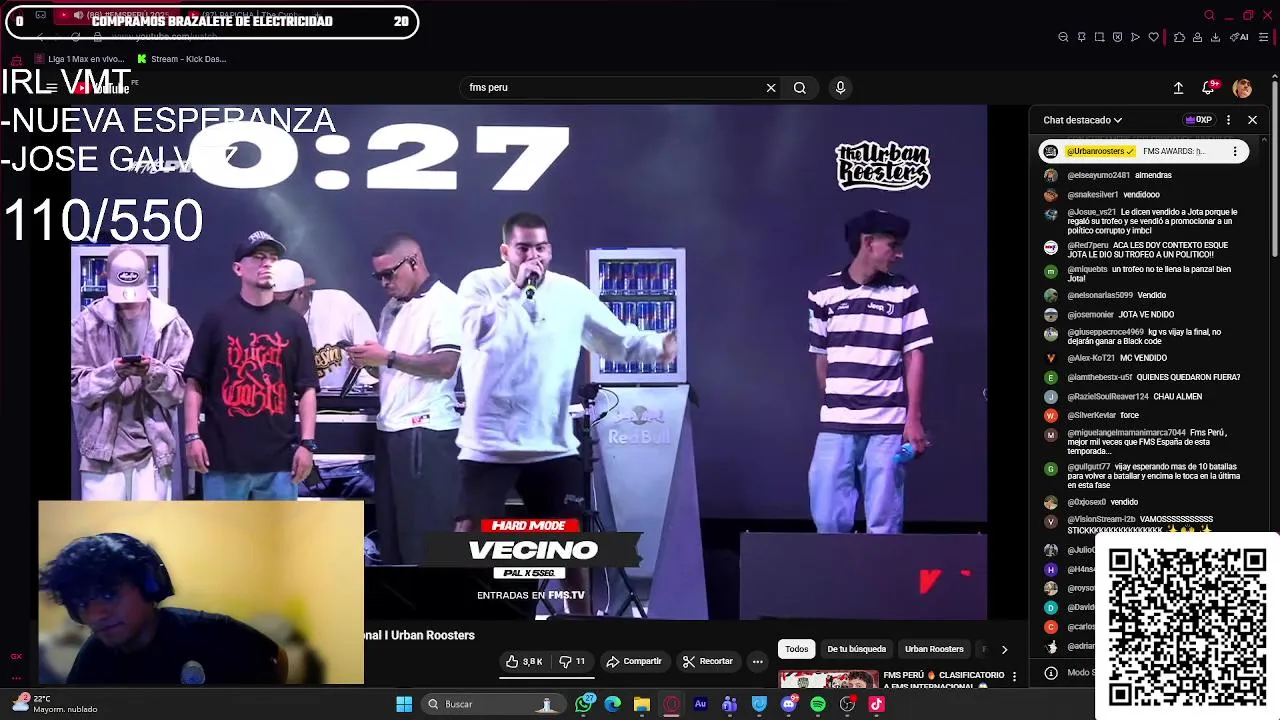Open the snapshot tool in browser toolbar
This screenshot has height=720, width=1280.
(x=1099, y=37)
